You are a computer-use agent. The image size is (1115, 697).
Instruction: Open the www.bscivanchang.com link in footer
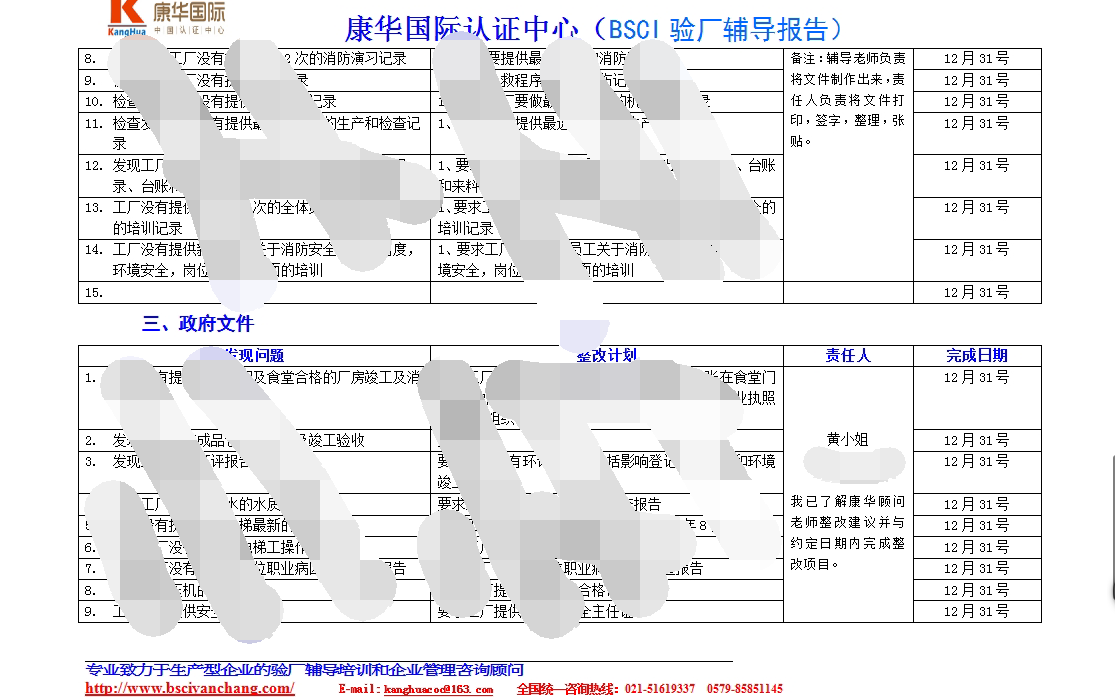coord(190,688)
